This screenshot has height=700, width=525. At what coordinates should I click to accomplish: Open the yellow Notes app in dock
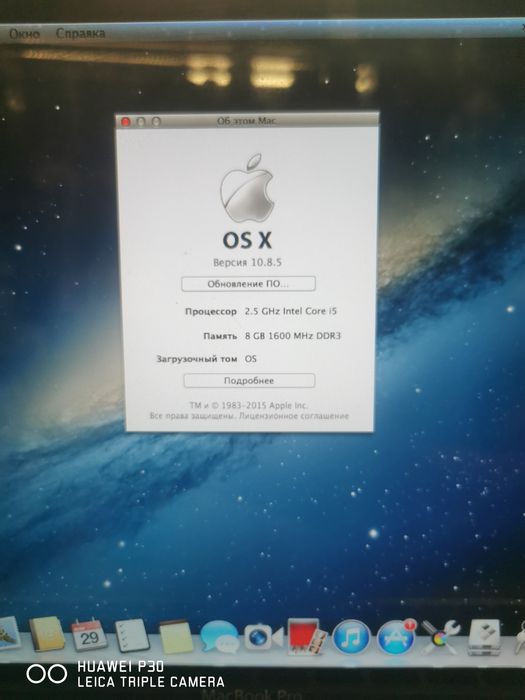click(176, 637)
